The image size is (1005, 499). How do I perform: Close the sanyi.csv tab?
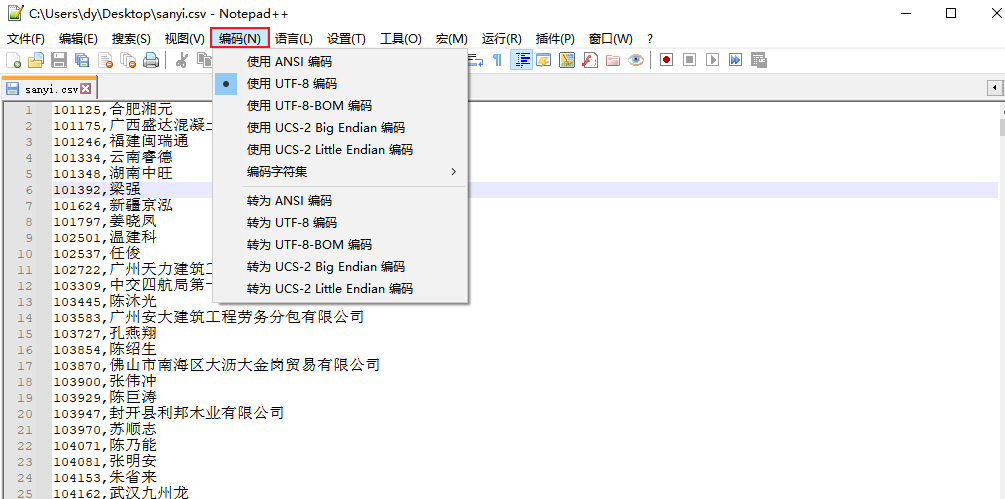click(85, 89)
